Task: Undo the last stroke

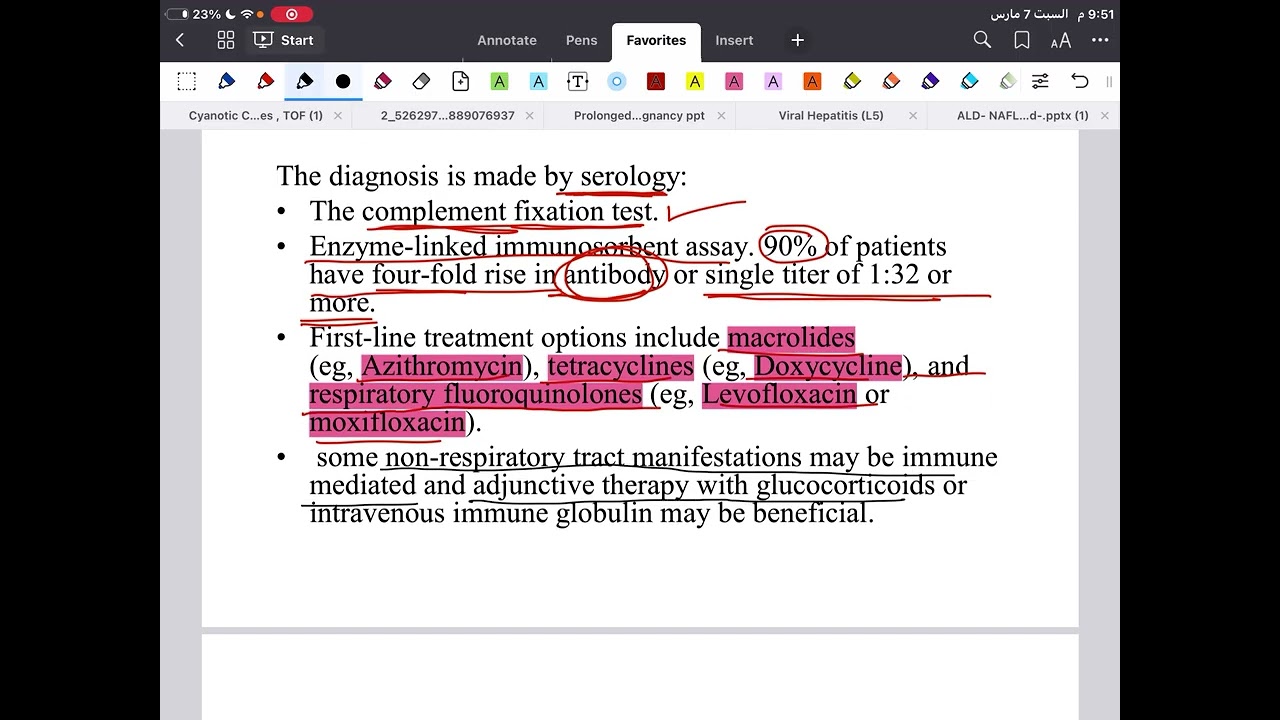Action: tap(1079, 81)
